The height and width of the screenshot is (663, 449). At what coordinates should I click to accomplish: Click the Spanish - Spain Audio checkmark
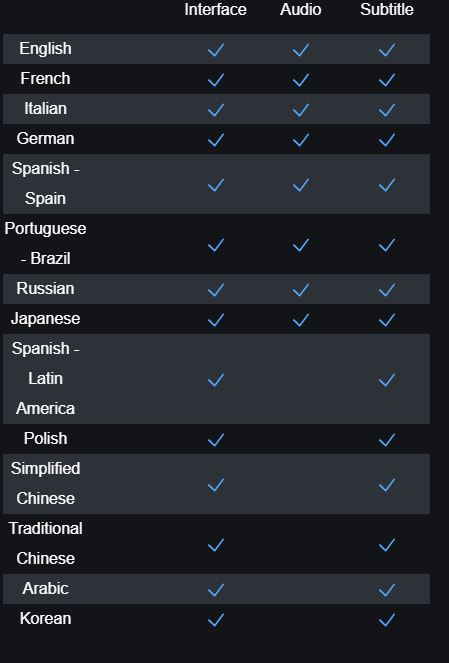pos(301,184)
